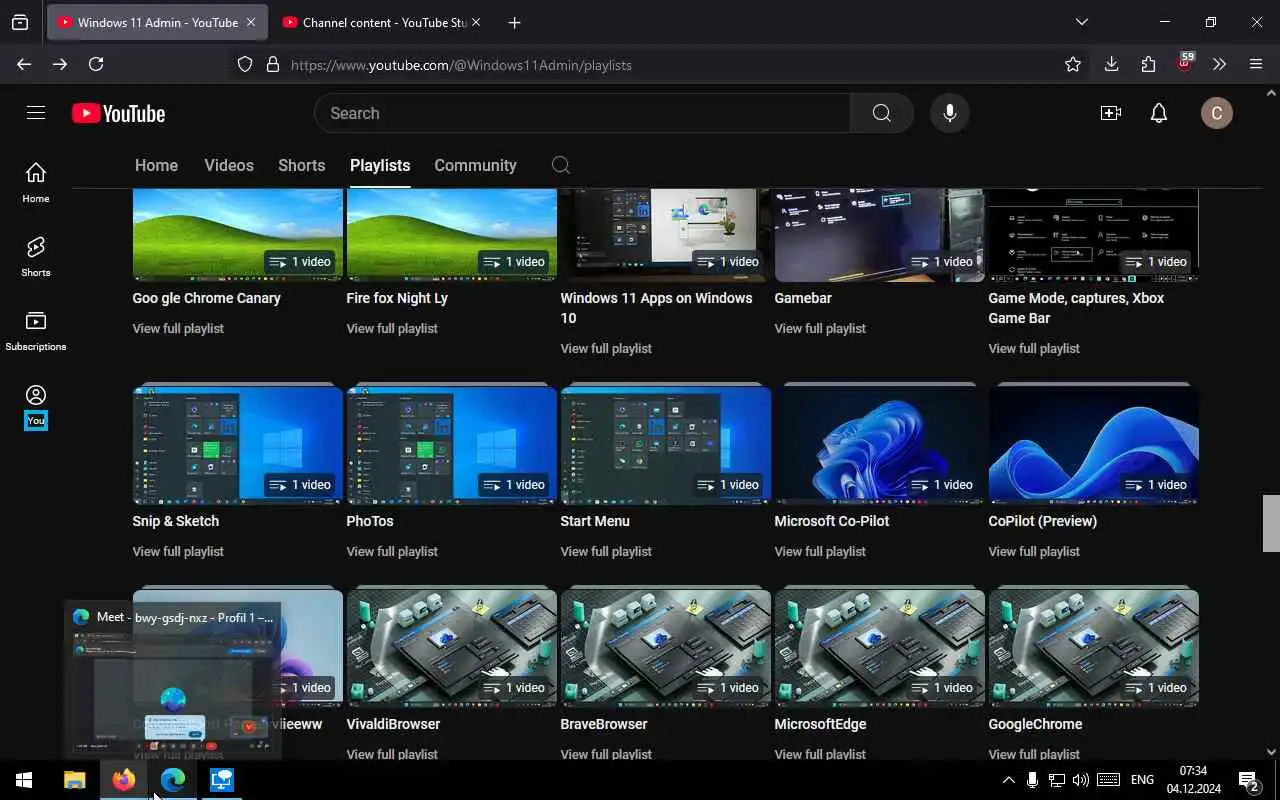Viewport: 1280px width, 800px height.
Task: Open the Windows Start menu
Action: pyautogui.click(x=24, y=780)
